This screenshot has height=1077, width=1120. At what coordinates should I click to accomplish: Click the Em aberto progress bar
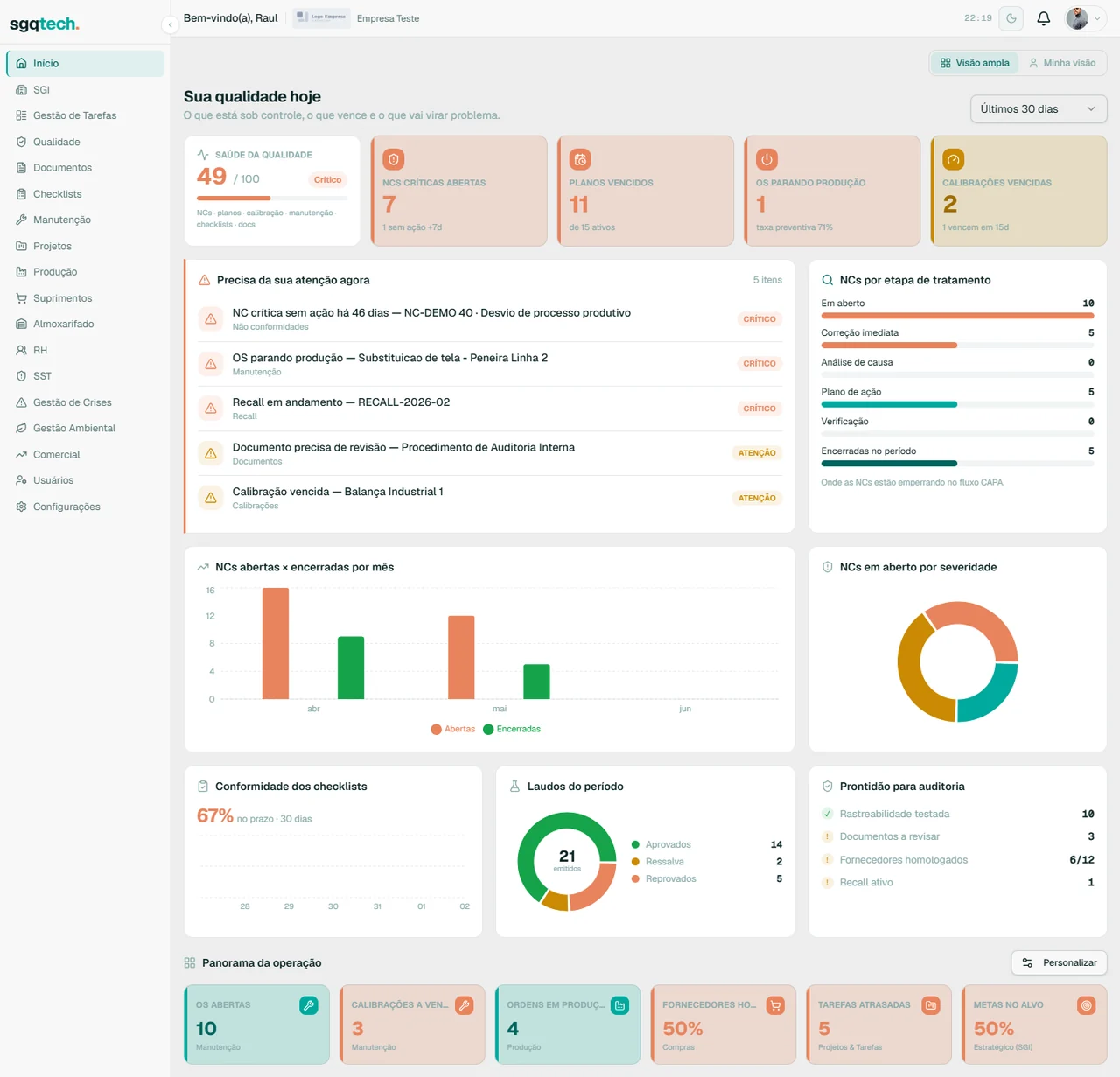click(957, 316)
